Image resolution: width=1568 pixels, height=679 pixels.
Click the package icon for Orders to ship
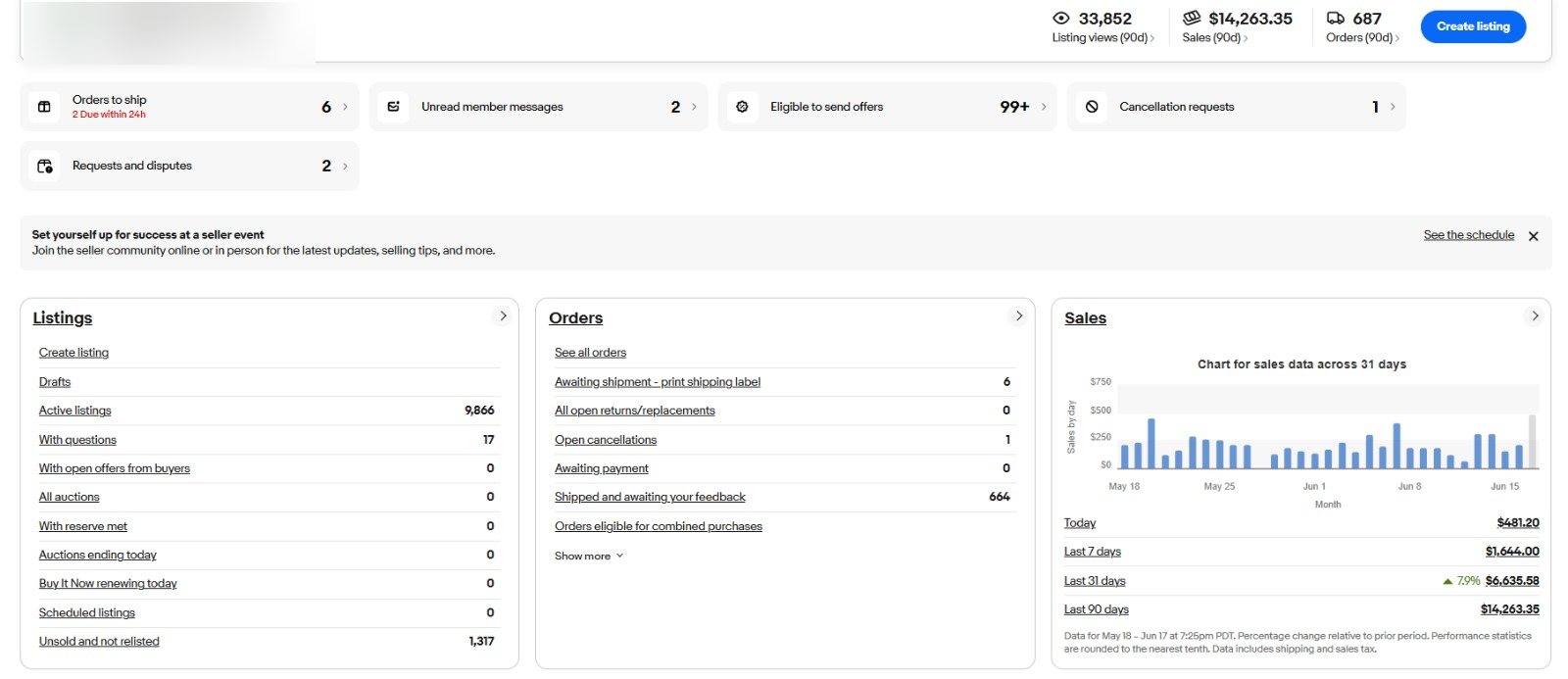coord(44,107)
